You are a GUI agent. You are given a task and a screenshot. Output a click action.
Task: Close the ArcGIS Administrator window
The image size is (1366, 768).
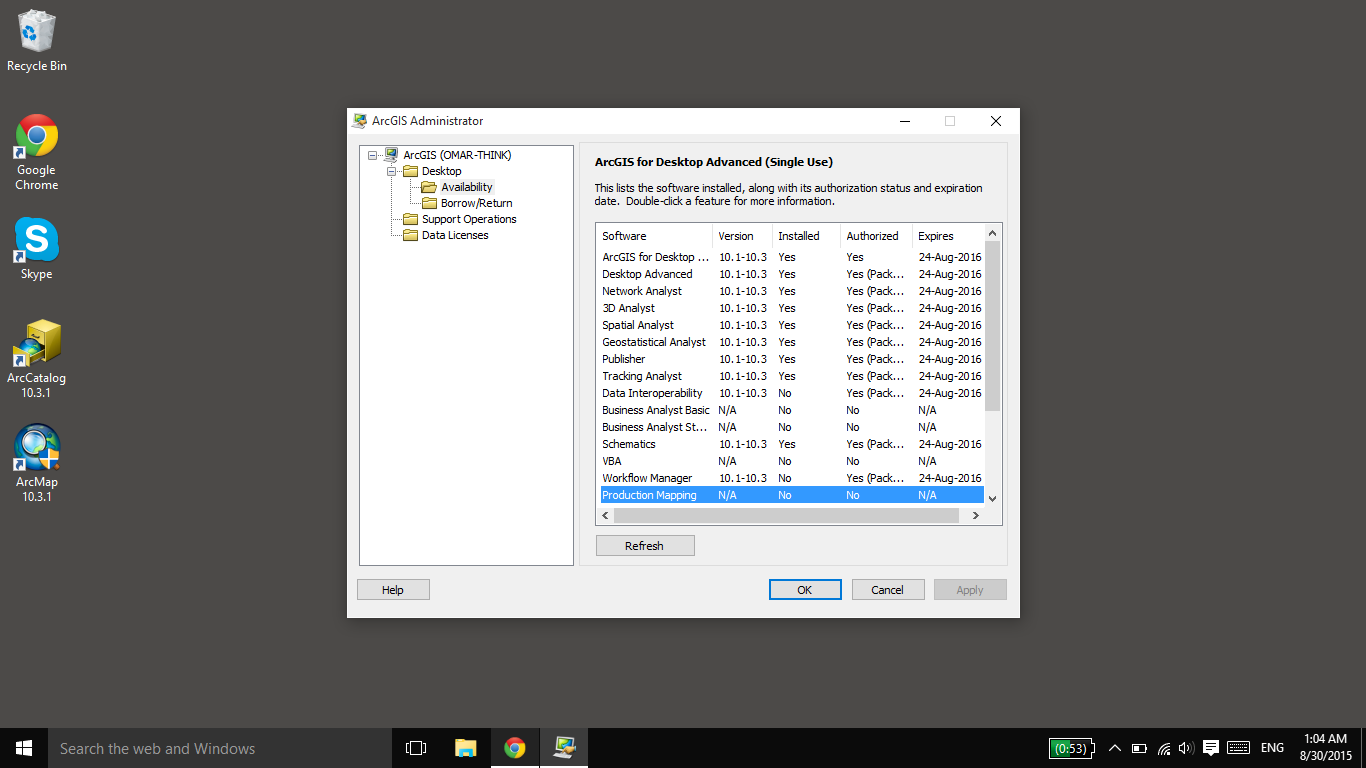pos(996,121)
